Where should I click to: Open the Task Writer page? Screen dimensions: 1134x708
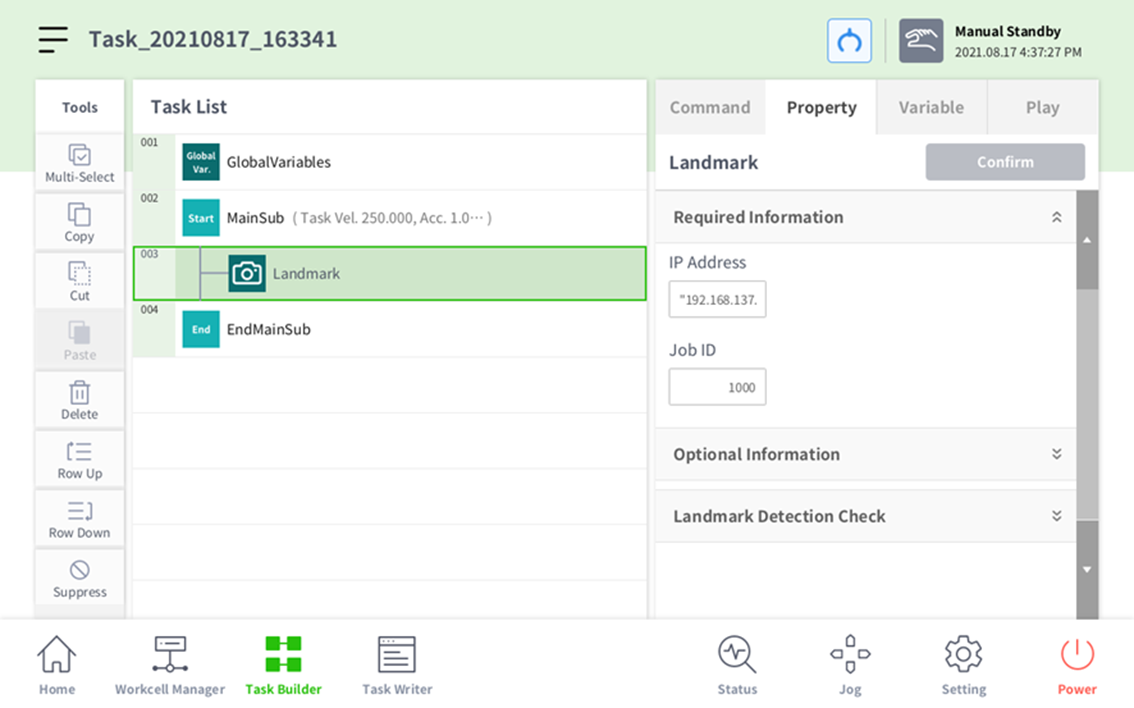pos(397,666)
